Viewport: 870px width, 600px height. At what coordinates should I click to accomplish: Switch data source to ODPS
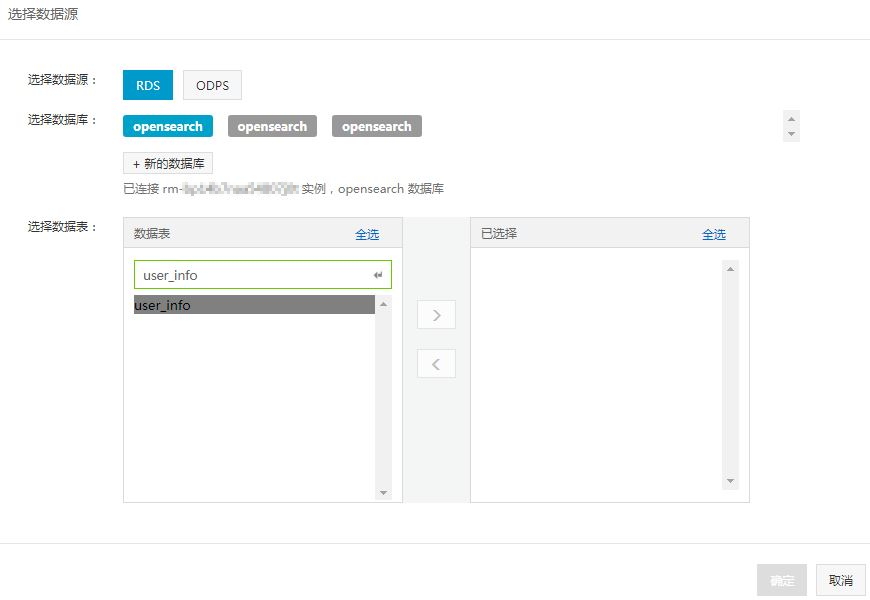[212, 85]
